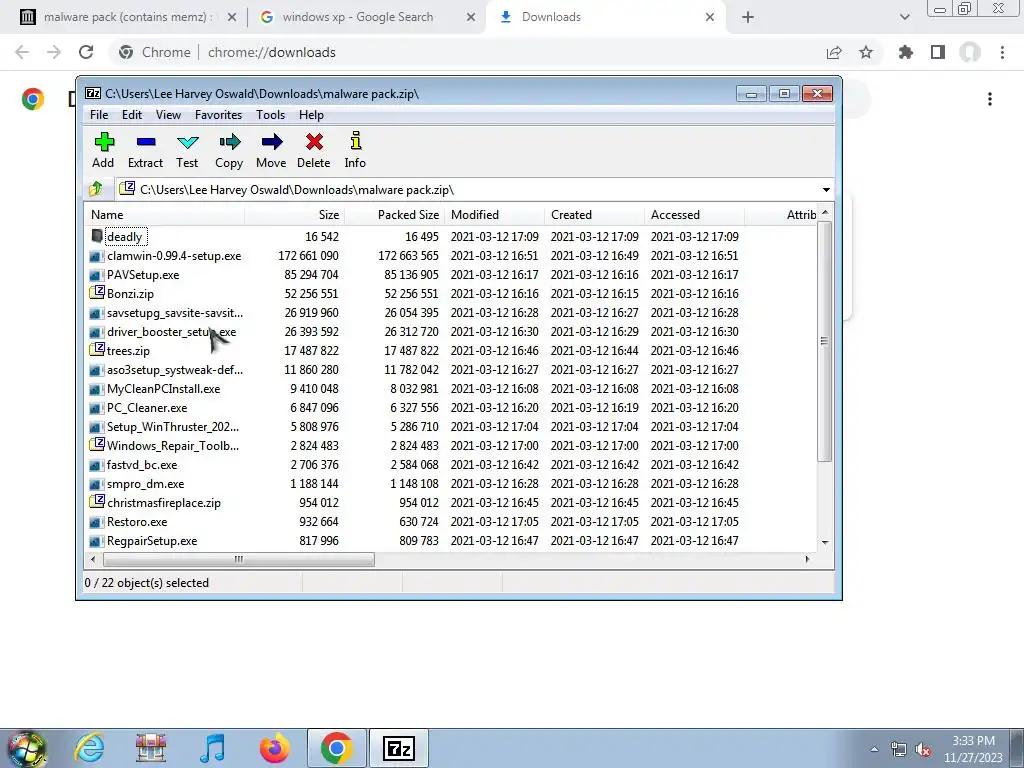Viewport: 1024px width, 768px height.
Task: Open Downloads page three-dot menu
Action: coord(990,99)
